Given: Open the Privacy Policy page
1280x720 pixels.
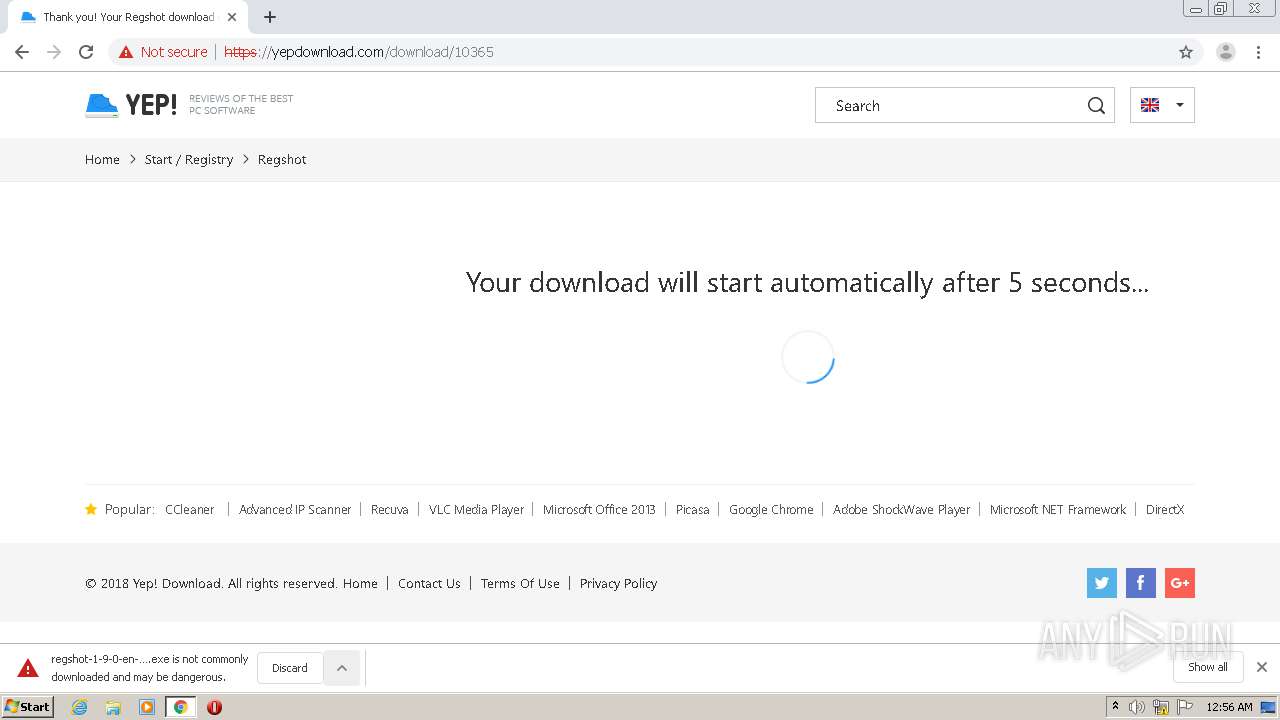Looking at the screenshot, I should pos(618,584).
